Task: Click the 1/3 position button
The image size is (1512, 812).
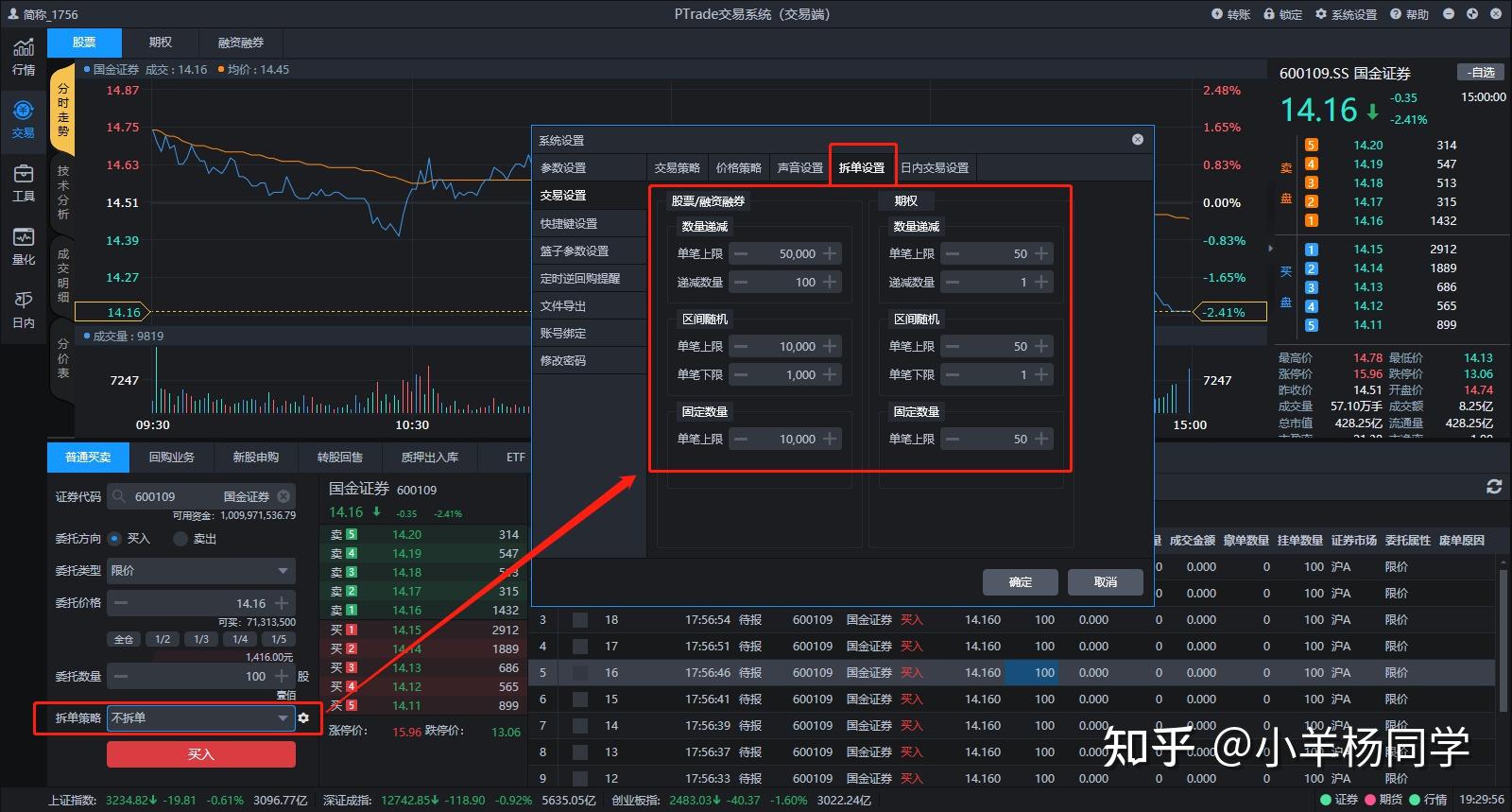Action: click(201, 639)
